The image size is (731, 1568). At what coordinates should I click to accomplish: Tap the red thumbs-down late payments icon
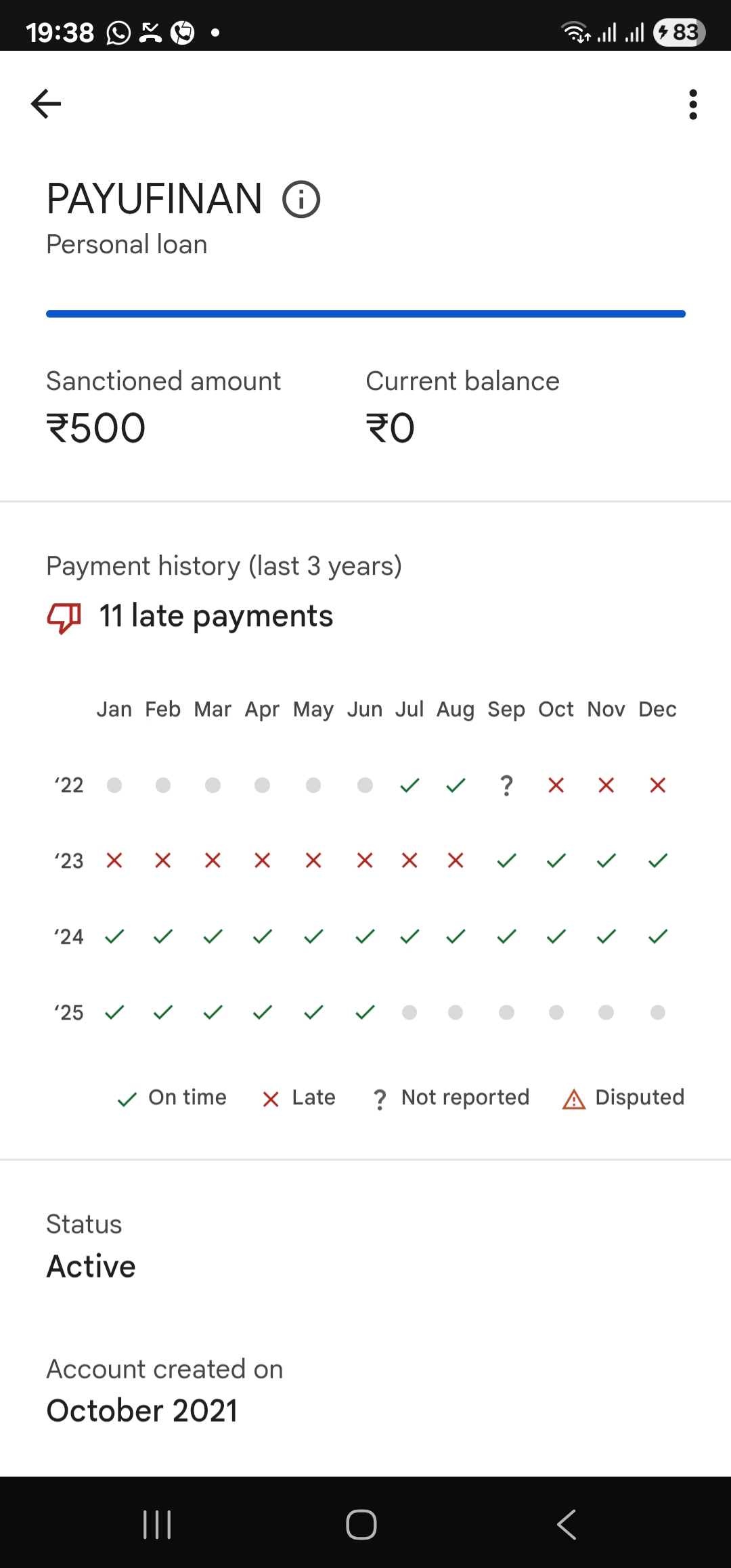coord(64,617)
